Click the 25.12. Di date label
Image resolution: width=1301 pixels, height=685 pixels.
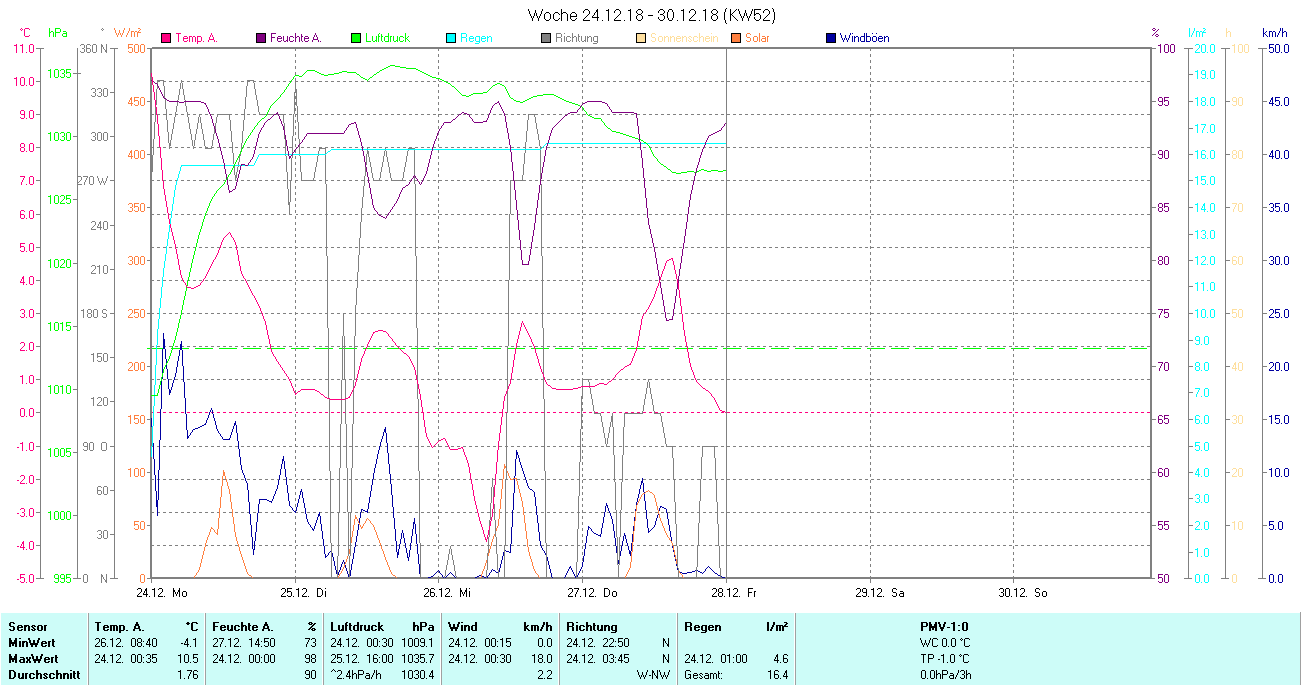click(x=305, y=592)
